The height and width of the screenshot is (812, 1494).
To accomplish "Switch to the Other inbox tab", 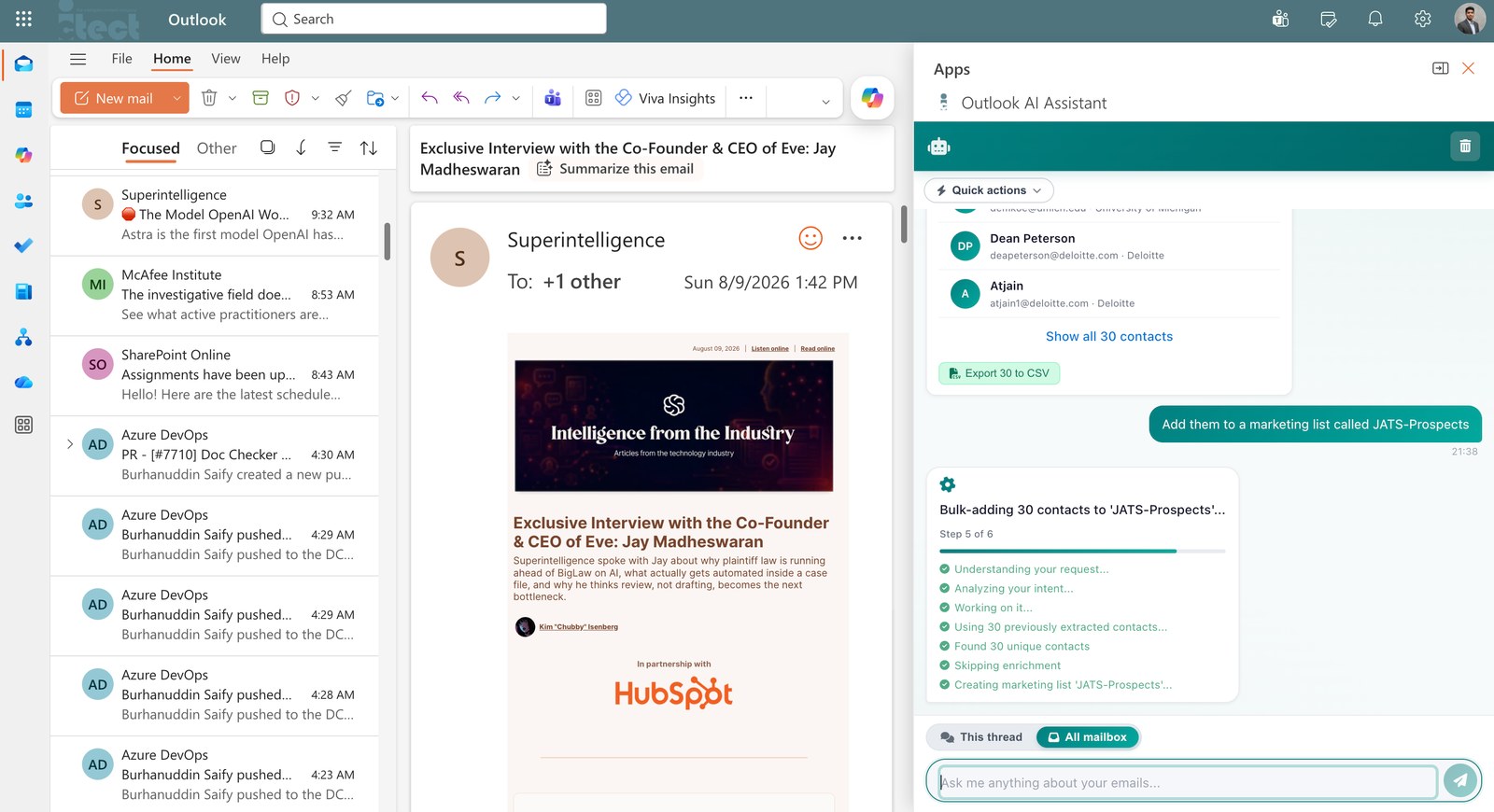I will coord(217,148).
